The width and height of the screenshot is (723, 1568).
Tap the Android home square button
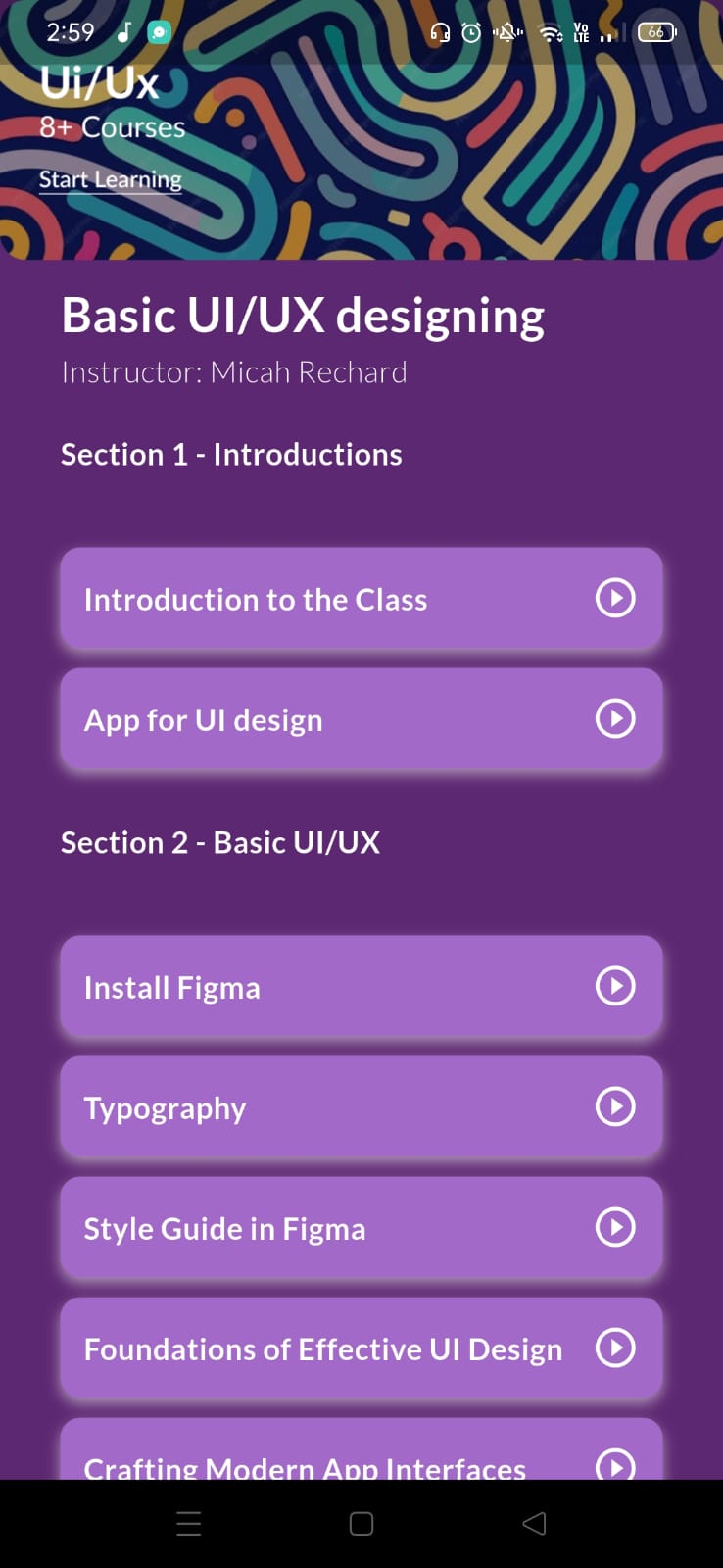[361, 1523]
